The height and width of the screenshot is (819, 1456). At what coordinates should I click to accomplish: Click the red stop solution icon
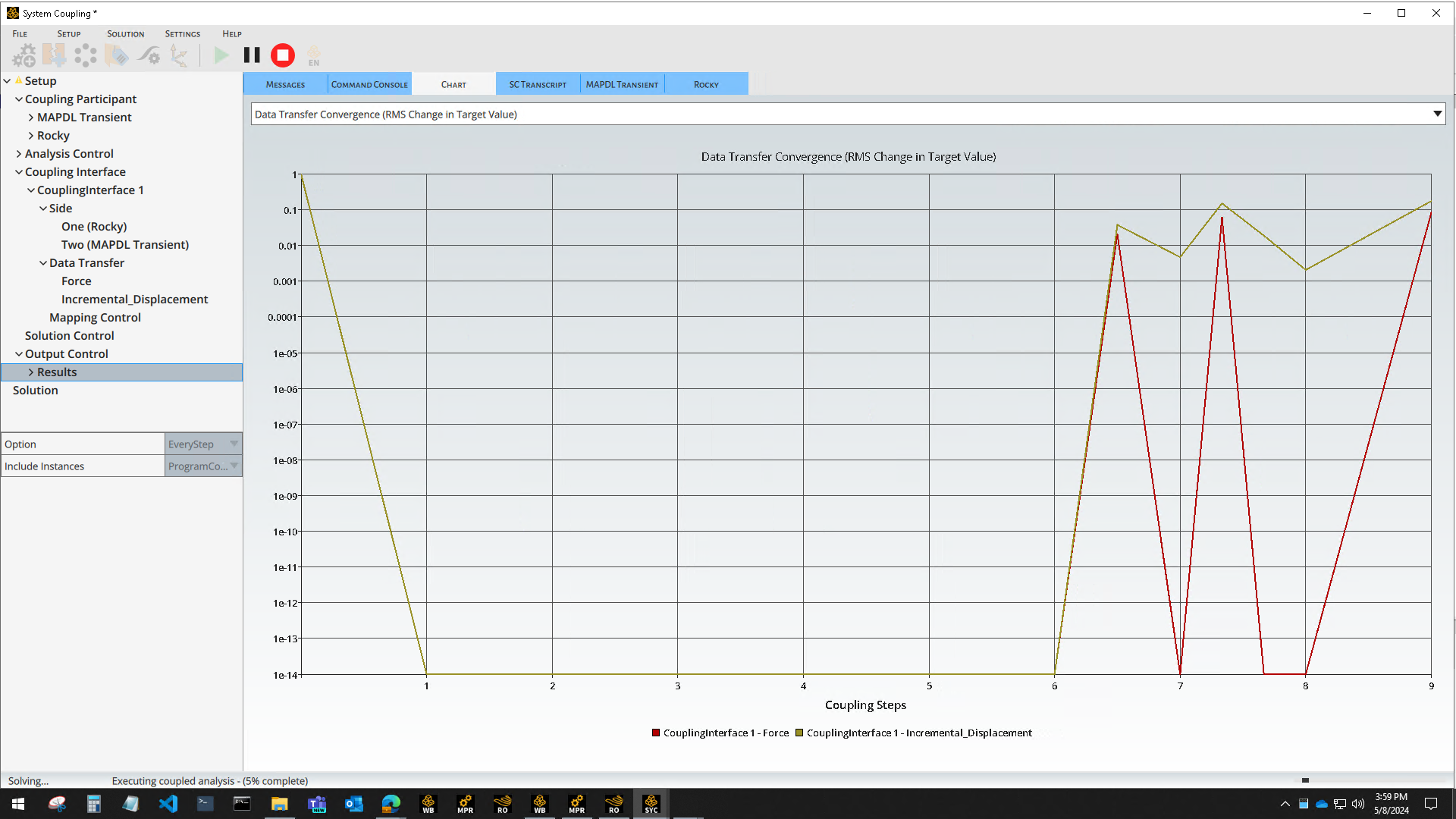pyautogui.click(x=282, y=55)
